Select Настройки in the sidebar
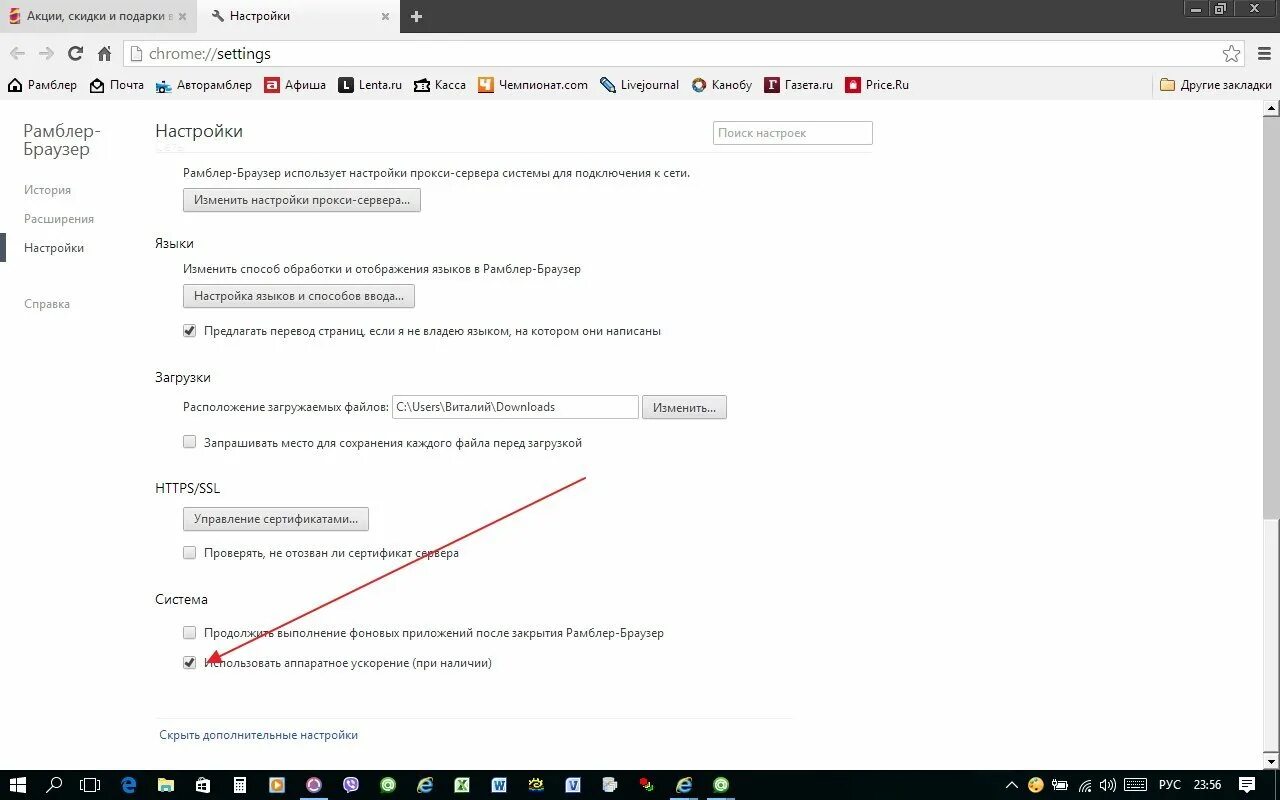 click(x=54, y=248)
